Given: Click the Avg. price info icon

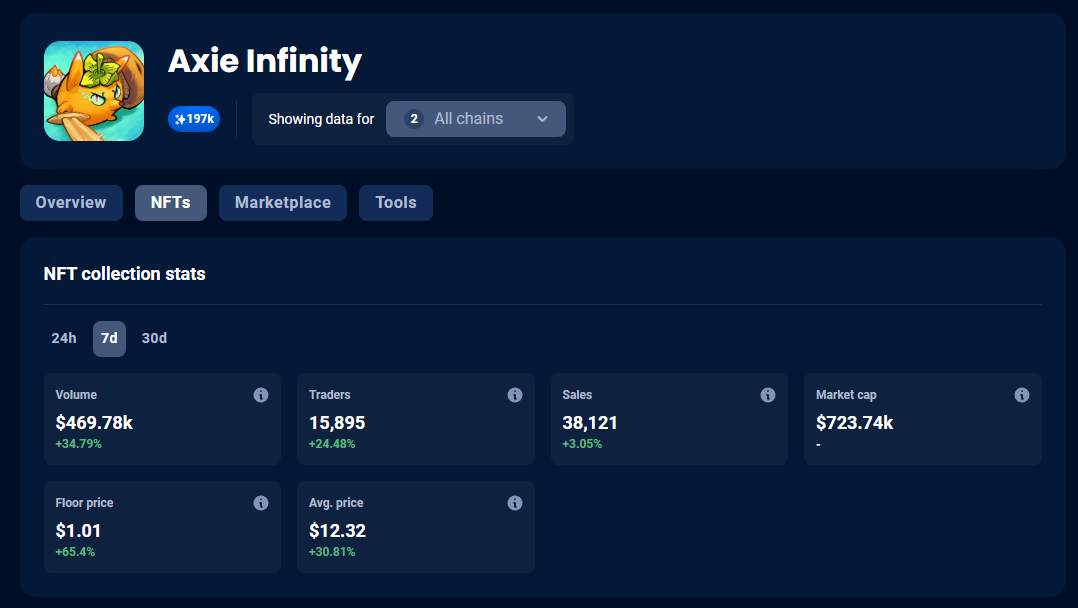Looking at the screenshot, I should click(514, 503).
